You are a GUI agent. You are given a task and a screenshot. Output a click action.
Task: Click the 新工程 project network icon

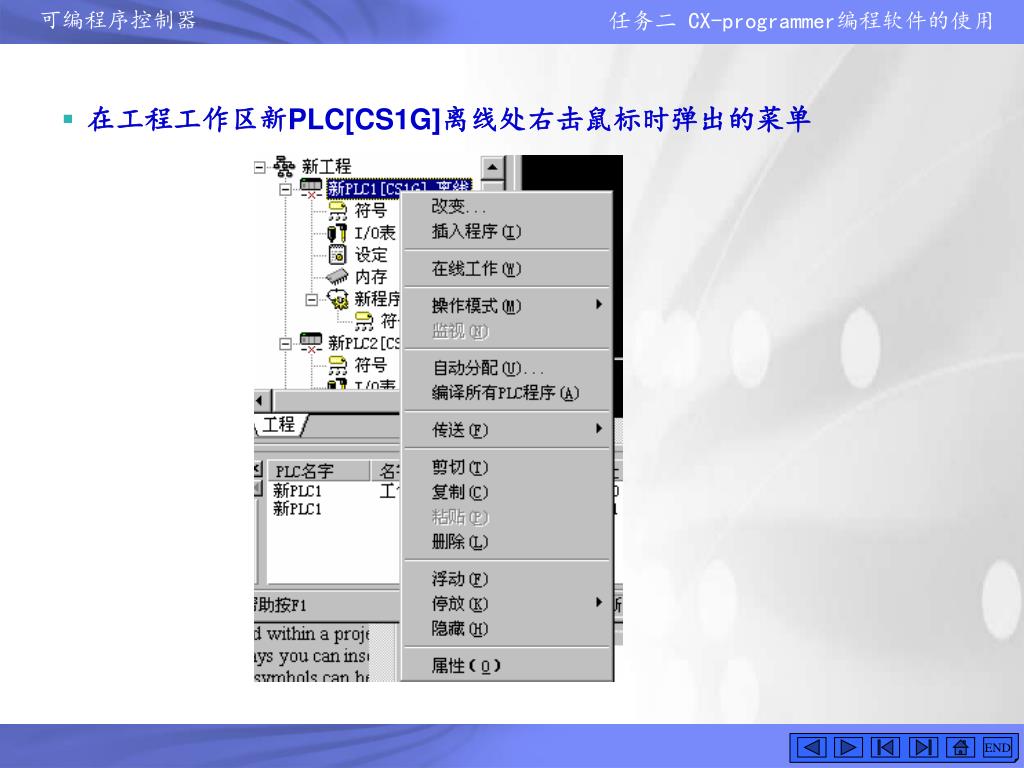283,167
